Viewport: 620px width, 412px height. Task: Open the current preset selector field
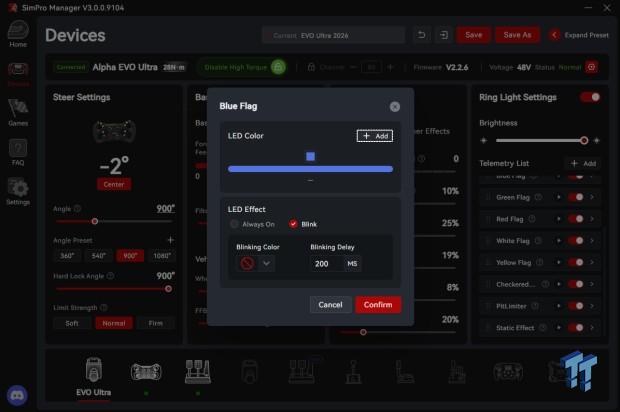point(333,35)
